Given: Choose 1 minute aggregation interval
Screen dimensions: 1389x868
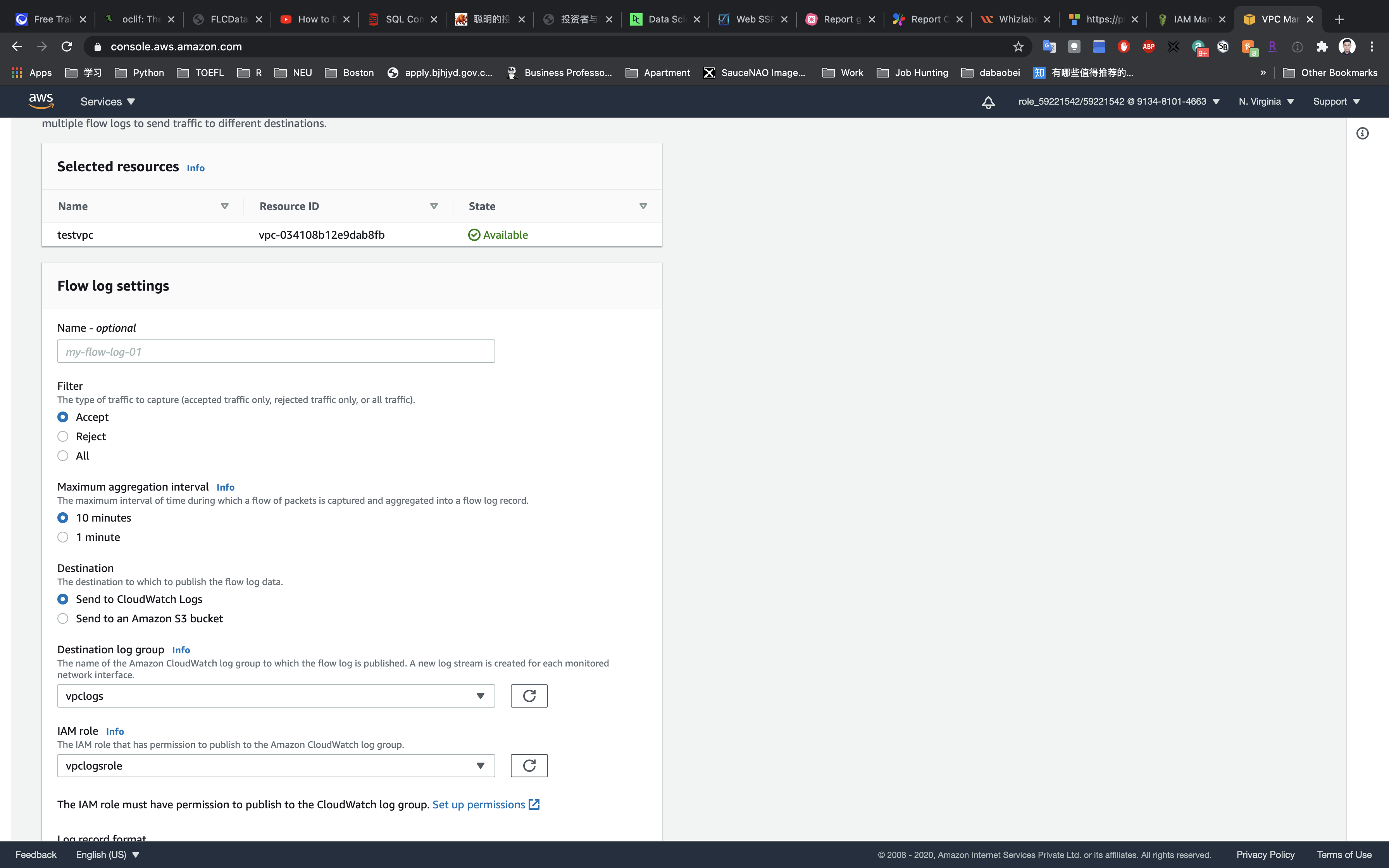Looking at the screenshot, I should click(63, 537).
